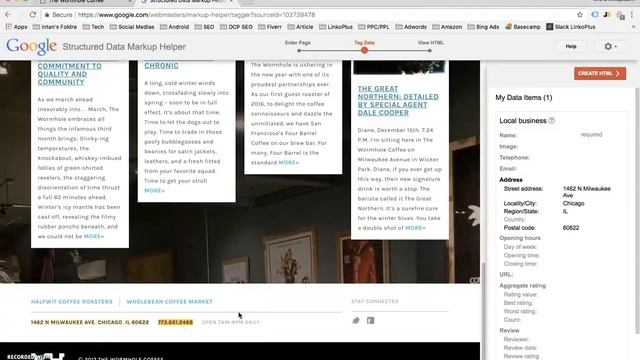Image resolution: width=640 pixels, height=360 pixels.
Task: Open the Social Medias bookmark folder
Action: (132, 27)
